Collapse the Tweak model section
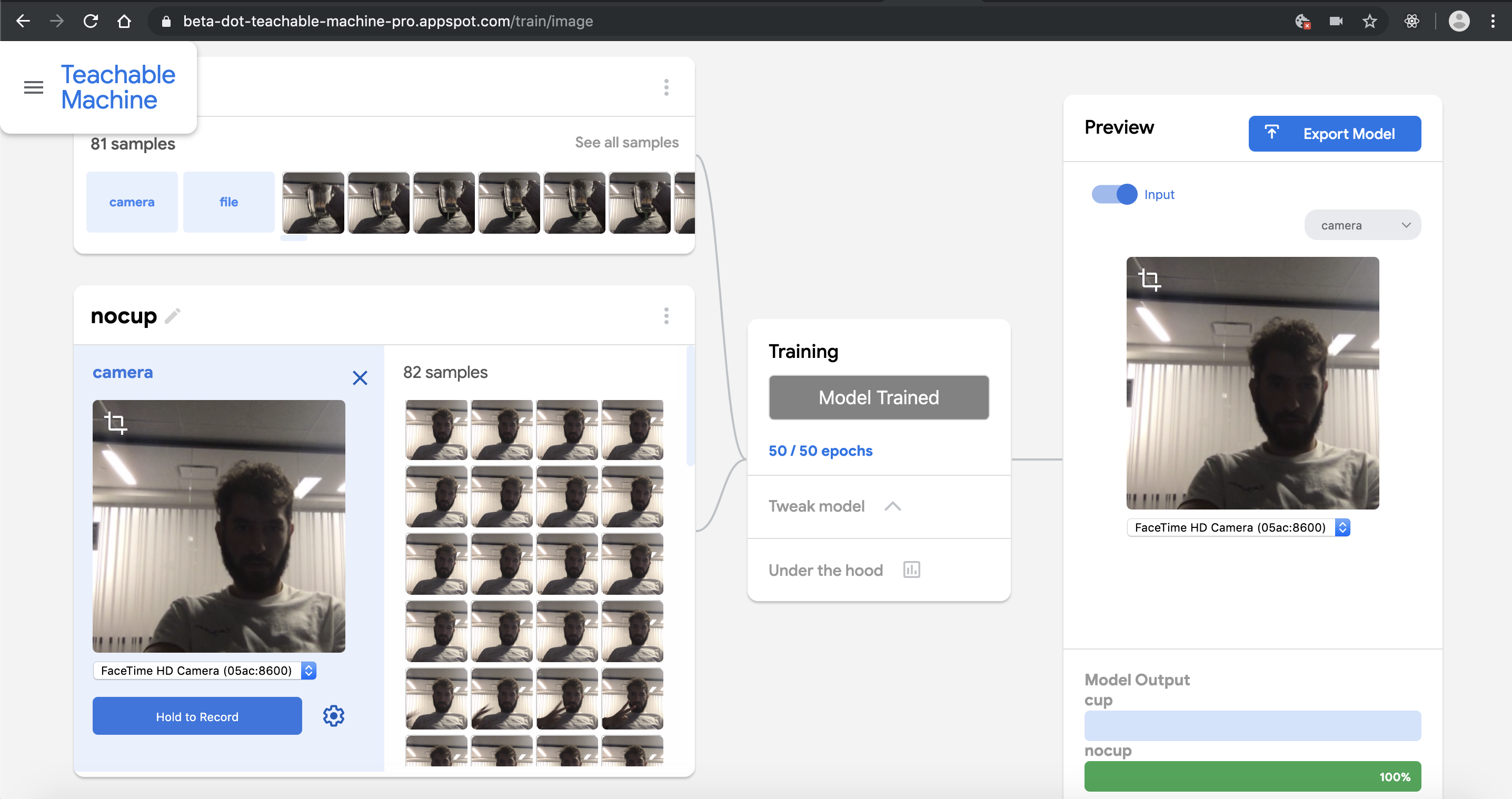Viewport: 1512px width, 799px height. tap(892, 506)
